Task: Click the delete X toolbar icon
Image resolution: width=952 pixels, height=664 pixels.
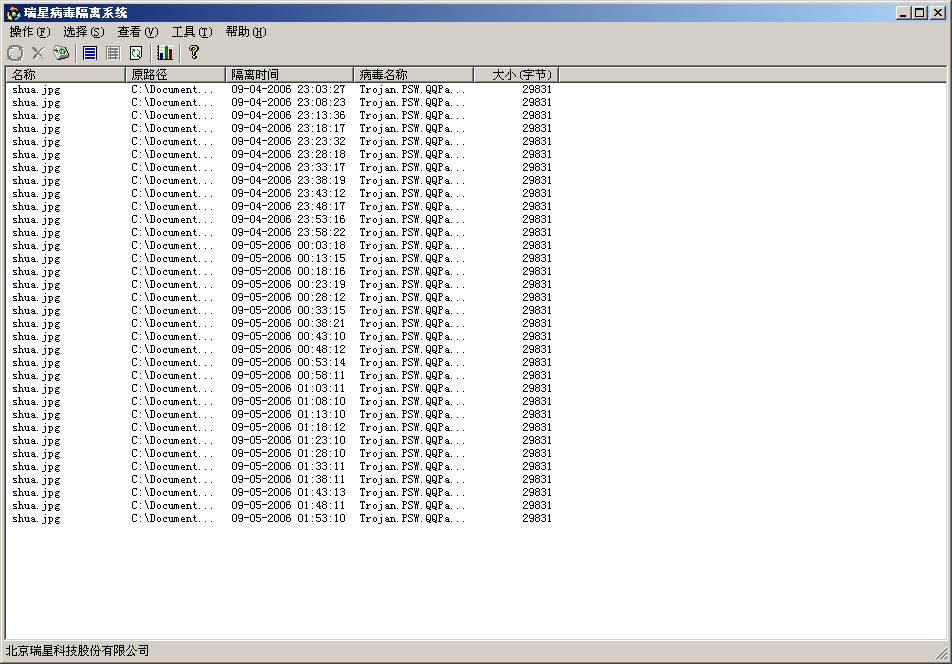Action: (x=38, y=53)
